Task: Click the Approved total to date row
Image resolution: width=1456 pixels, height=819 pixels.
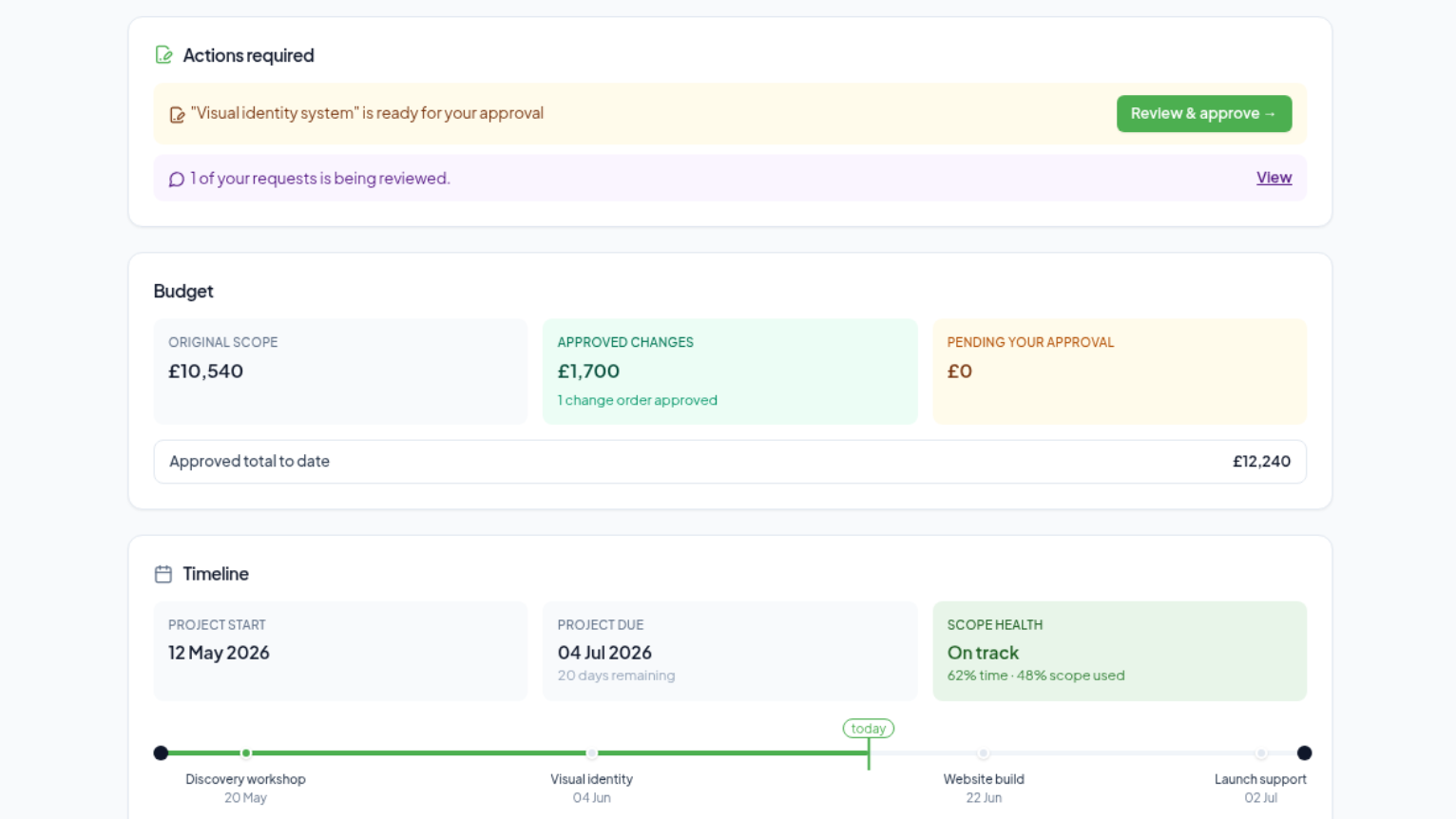Action: tap(730, 462)
